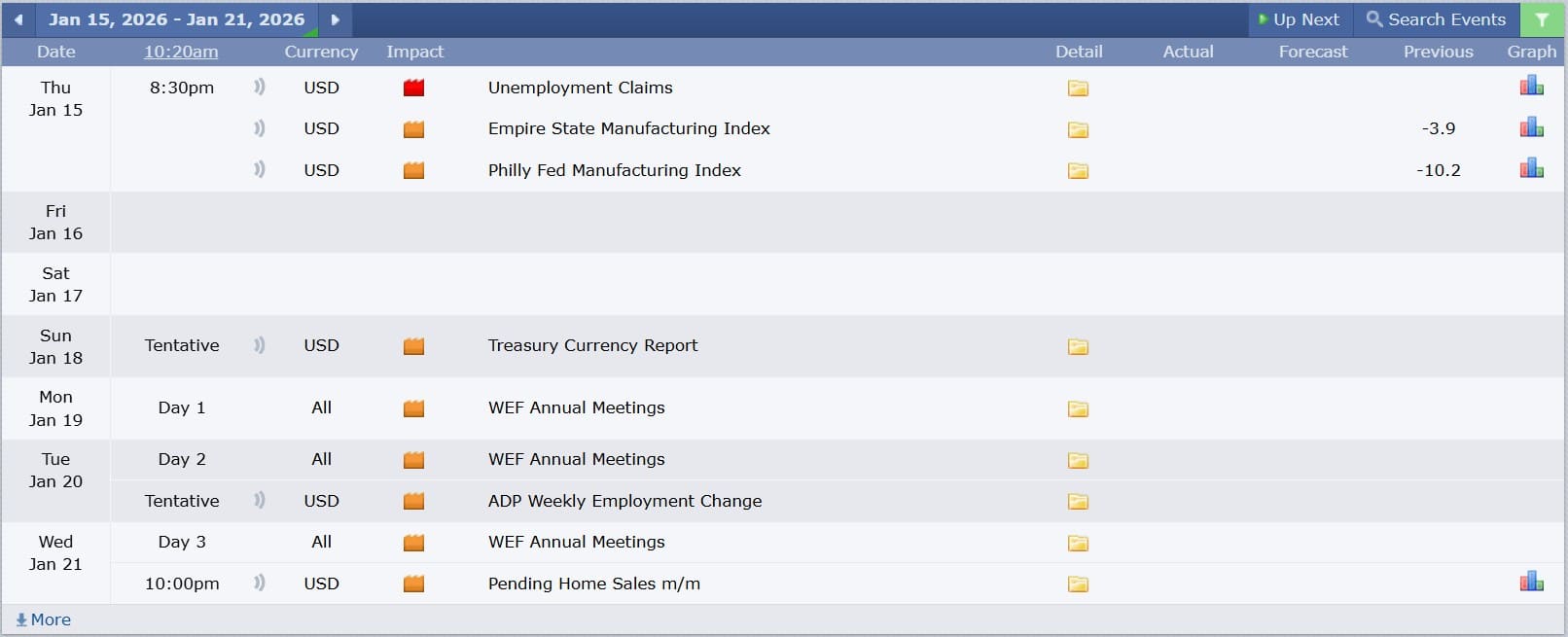Image resolution: width=1568 pixels, height=637 pixels.
Task: Select WEF Annual Meetings Day 2 event
Action: 576,459
